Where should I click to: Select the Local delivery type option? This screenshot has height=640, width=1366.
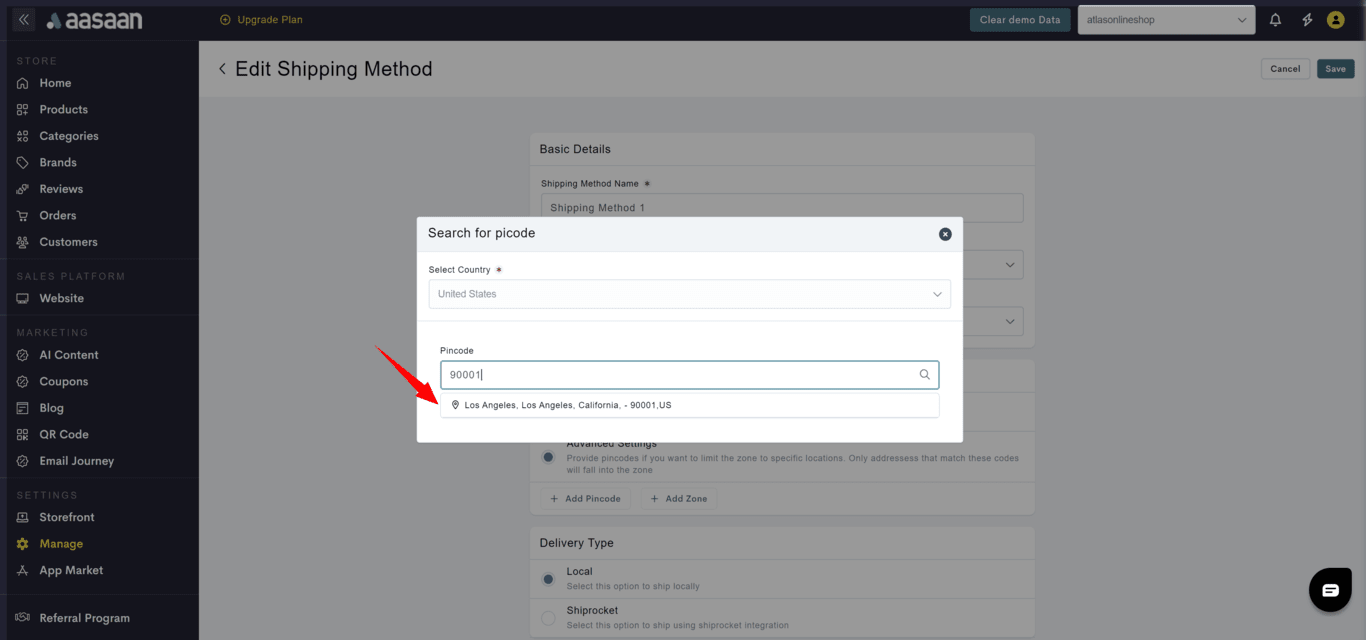548,579
